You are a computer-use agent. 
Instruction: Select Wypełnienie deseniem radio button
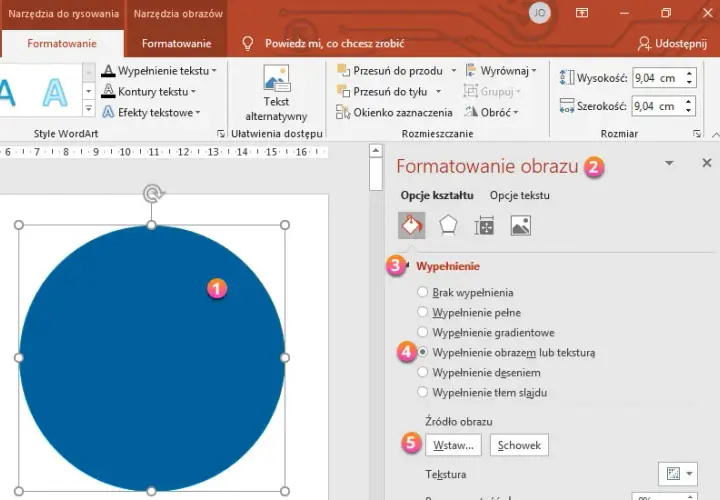click(x=422, y=372)
